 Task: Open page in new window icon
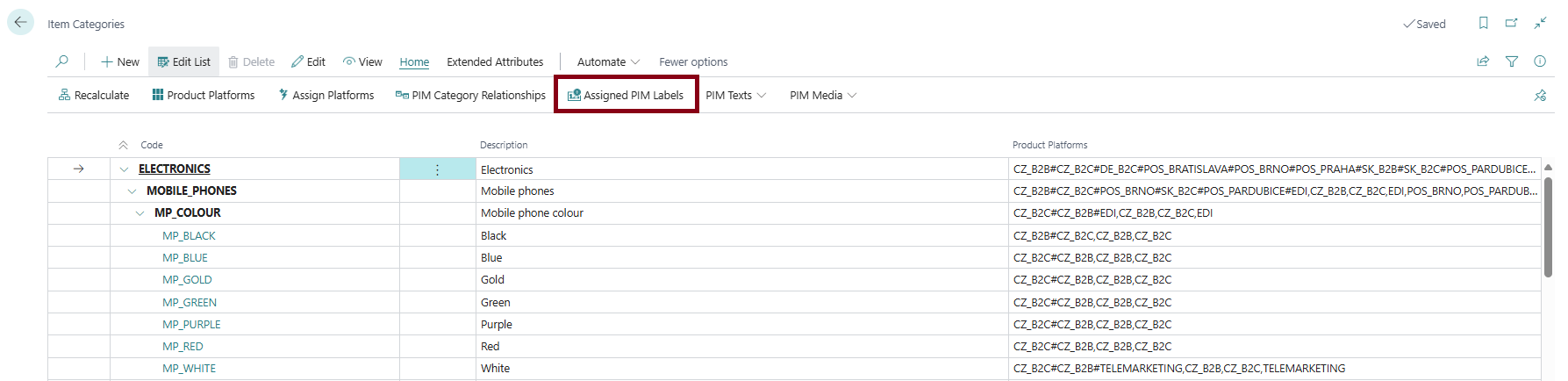point(1512,23)
